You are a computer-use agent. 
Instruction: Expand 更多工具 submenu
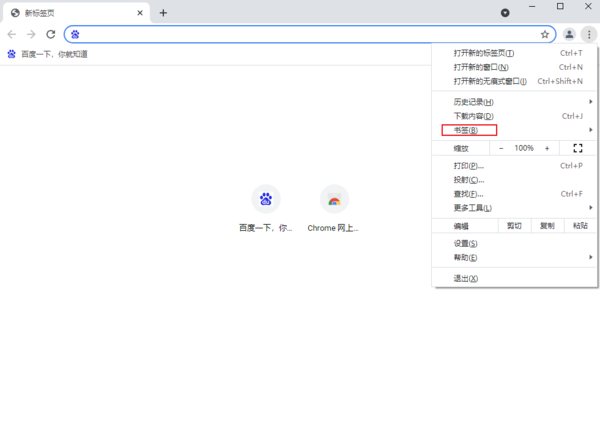tap(514, 208)
